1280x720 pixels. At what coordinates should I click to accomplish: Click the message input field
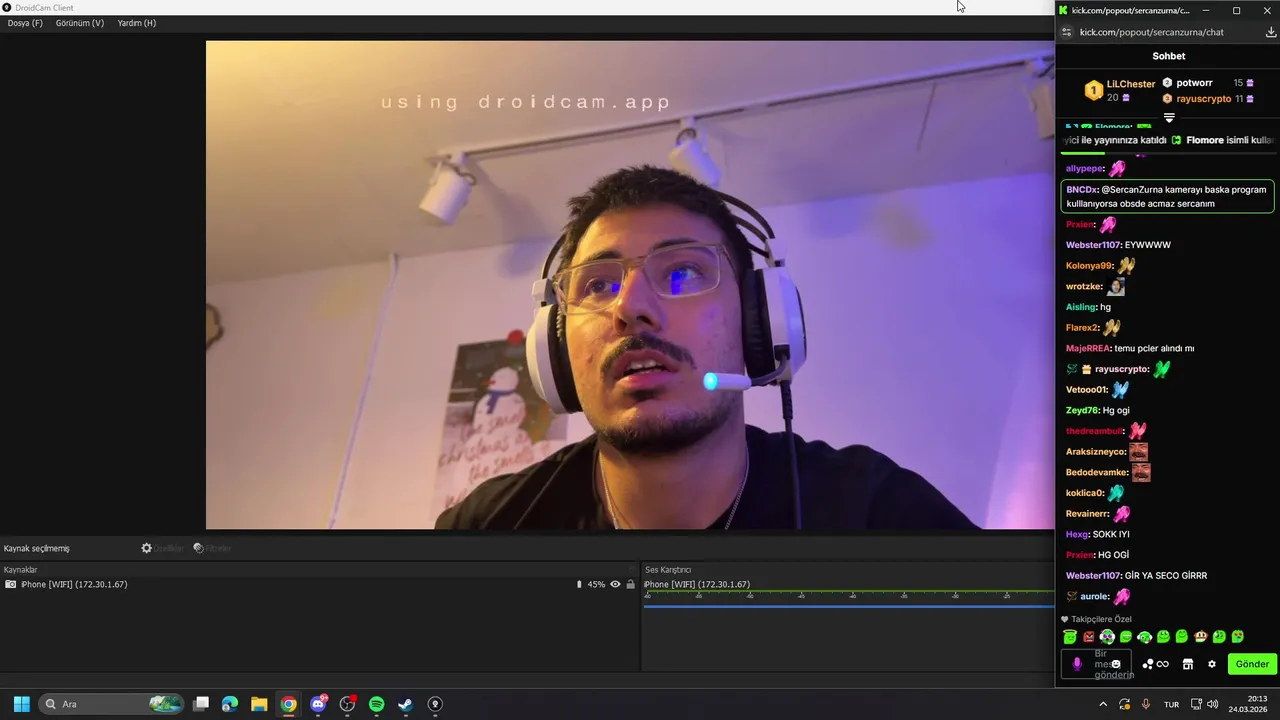1096,664
